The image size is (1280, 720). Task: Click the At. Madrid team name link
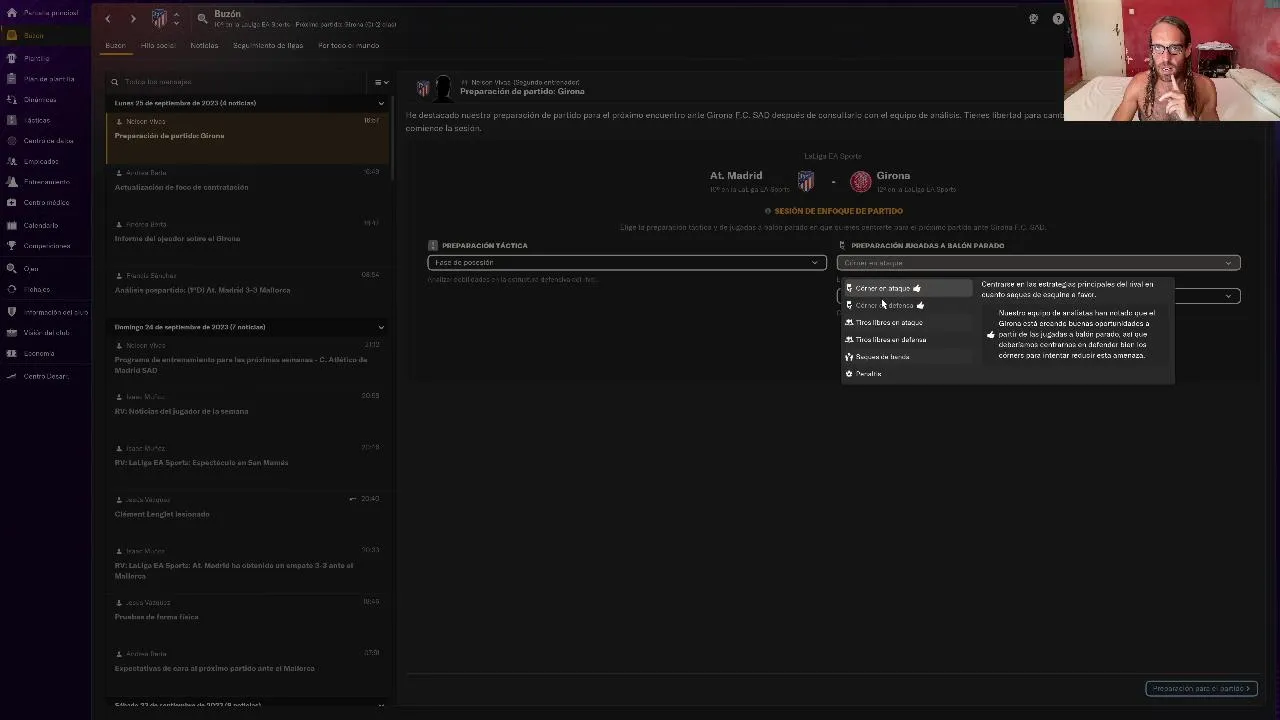736,176
